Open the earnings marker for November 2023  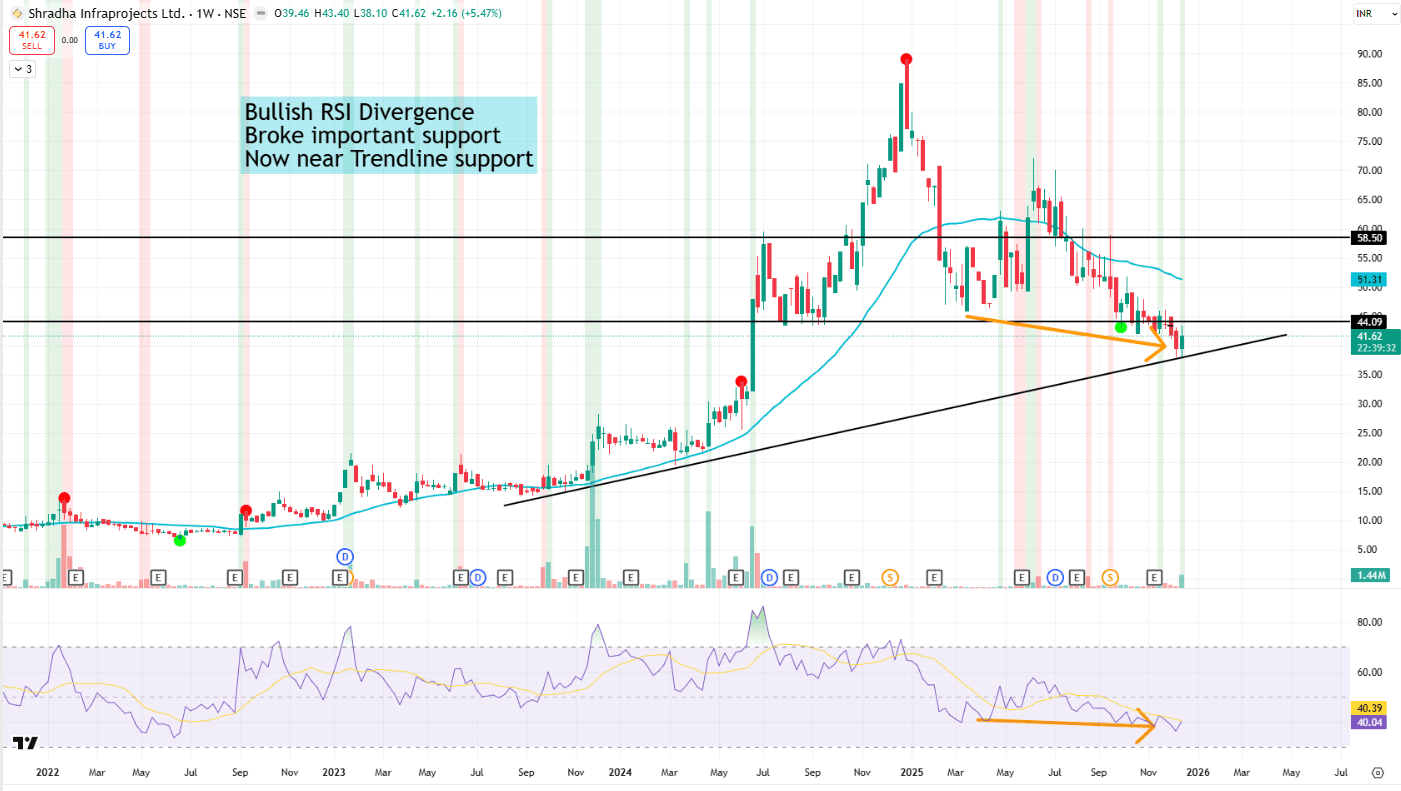pyautogui.click(x=575, y=577)
